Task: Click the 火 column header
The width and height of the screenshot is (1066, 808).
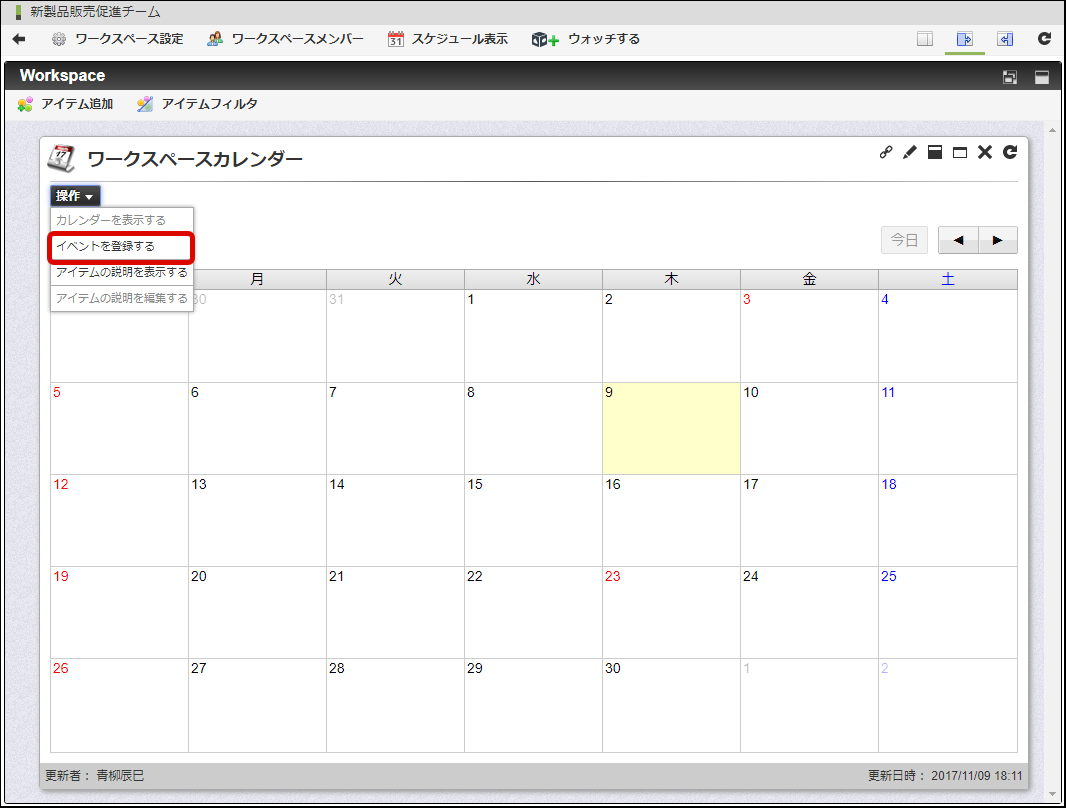Action: click(x=395, y=279)
